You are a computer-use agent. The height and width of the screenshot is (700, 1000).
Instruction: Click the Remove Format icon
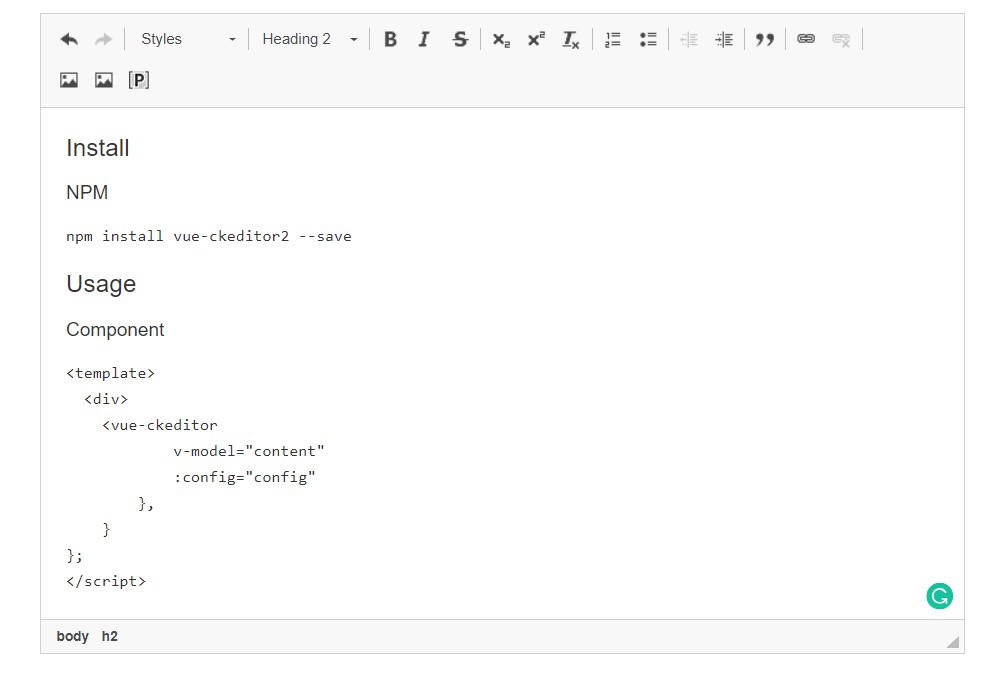click(571, 40)
